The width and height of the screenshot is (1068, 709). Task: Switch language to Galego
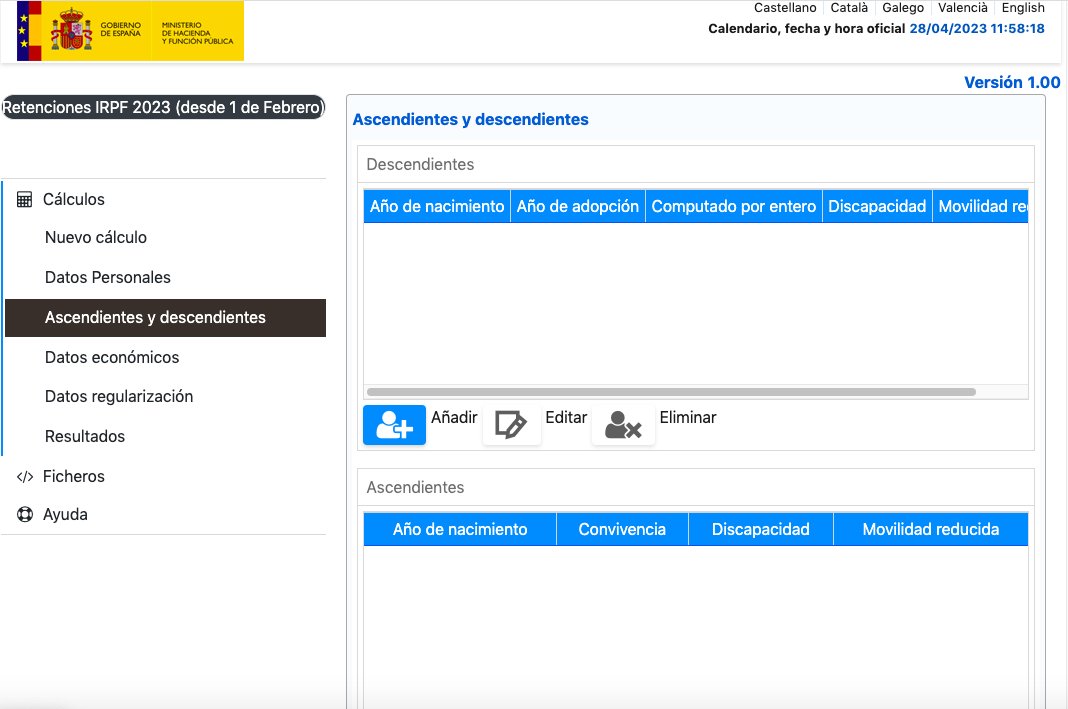pos(902,8)
